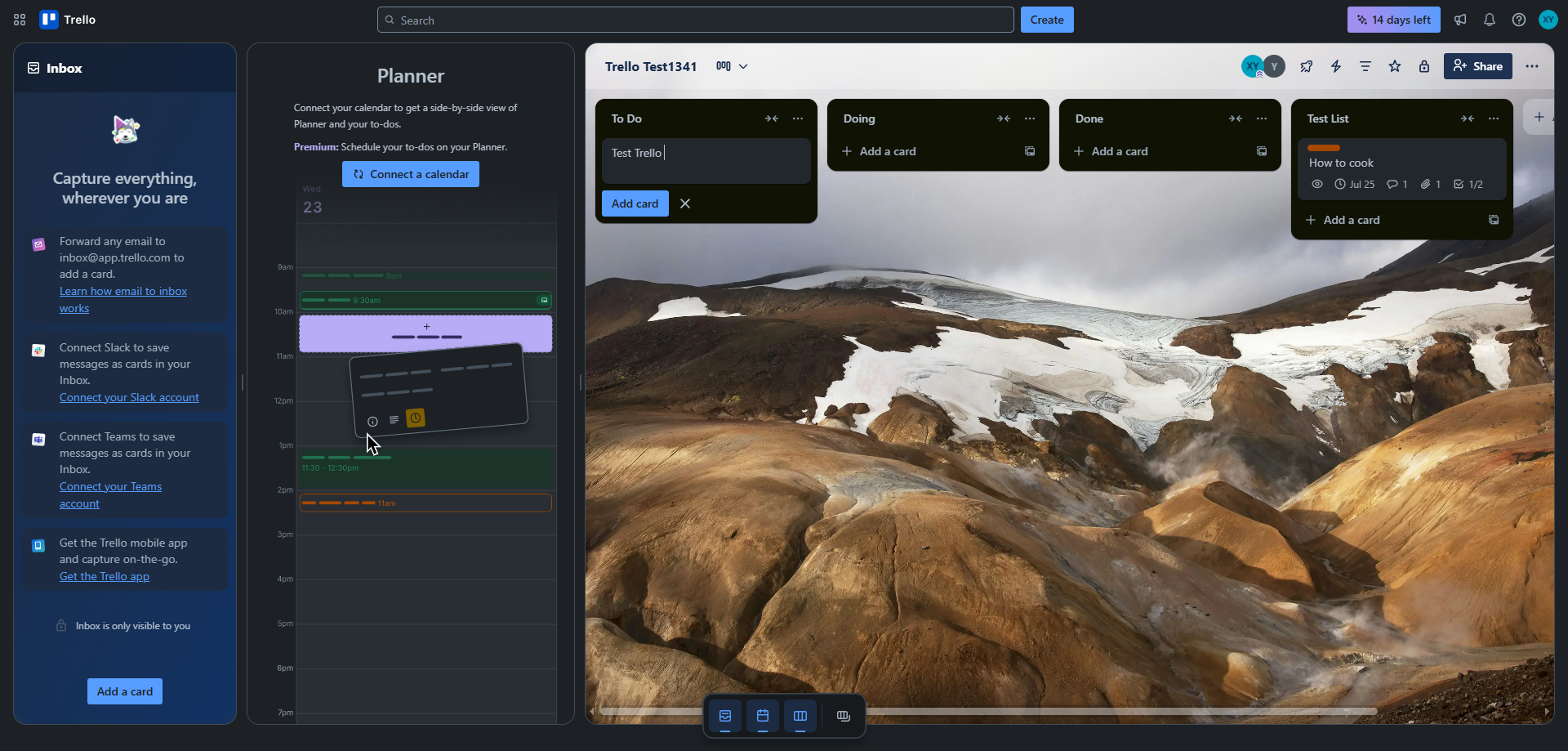This screenshot has height=751, width=1568.
Task: Click the board visibility lock icon
Action: [1424, 66]
